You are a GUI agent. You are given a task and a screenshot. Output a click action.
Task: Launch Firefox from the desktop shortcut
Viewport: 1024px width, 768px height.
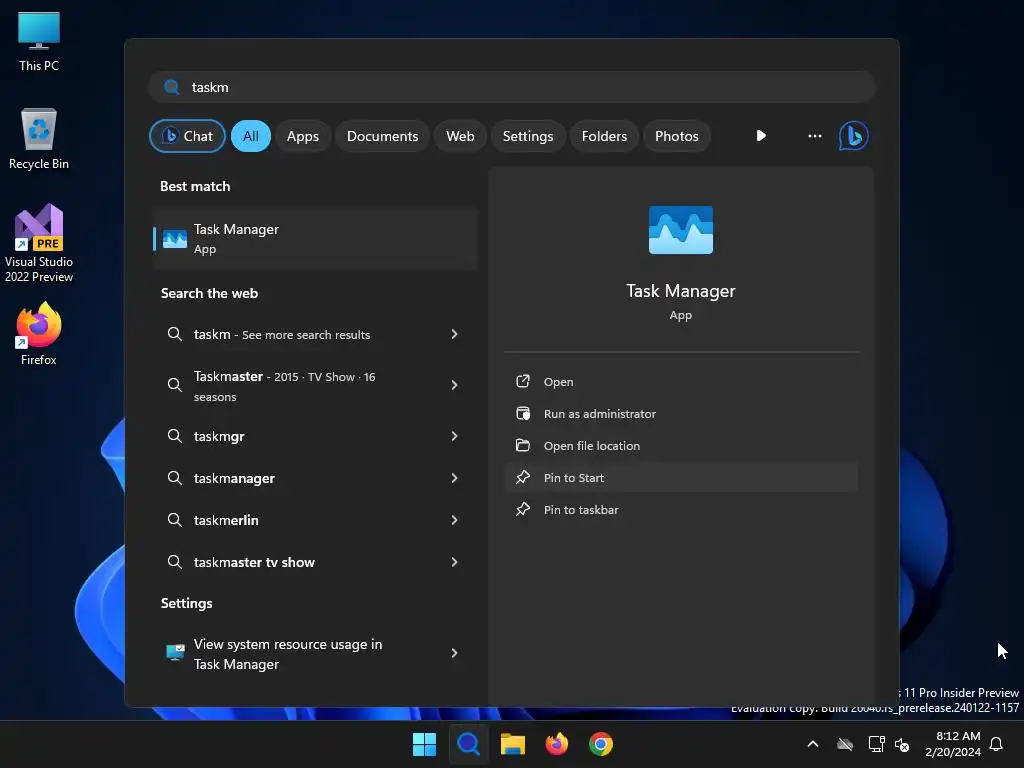click(39, 334)
